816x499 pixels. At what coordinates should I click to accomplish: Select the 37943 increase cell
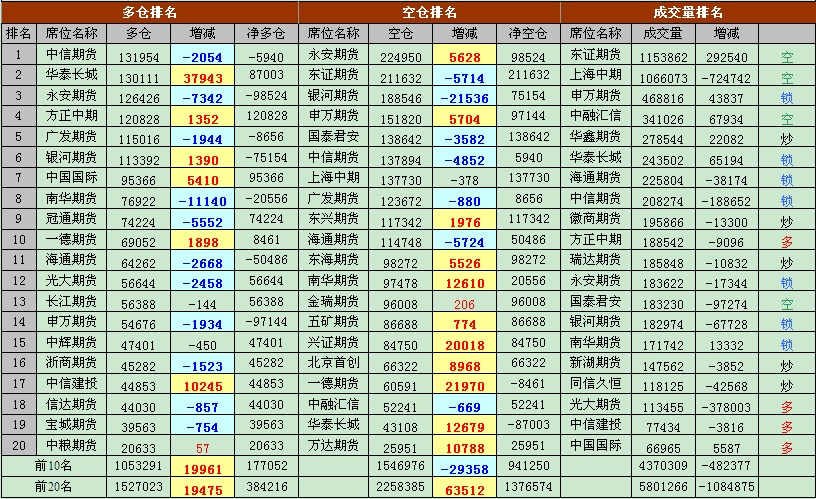coord(202,75)
